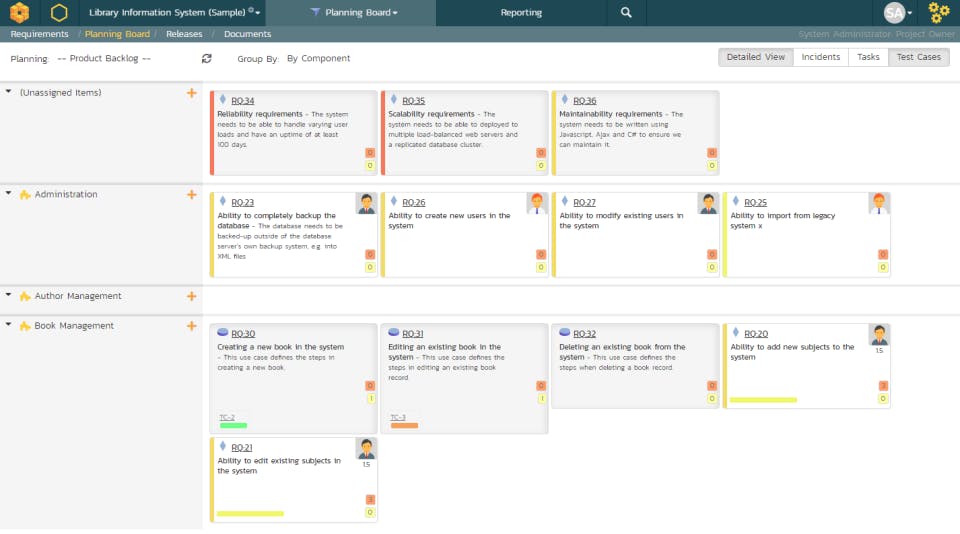Viewport: 960px width, 534px height.
Task: Click owner avatar on RQ:26 card
Action: (x=537, y=203)
